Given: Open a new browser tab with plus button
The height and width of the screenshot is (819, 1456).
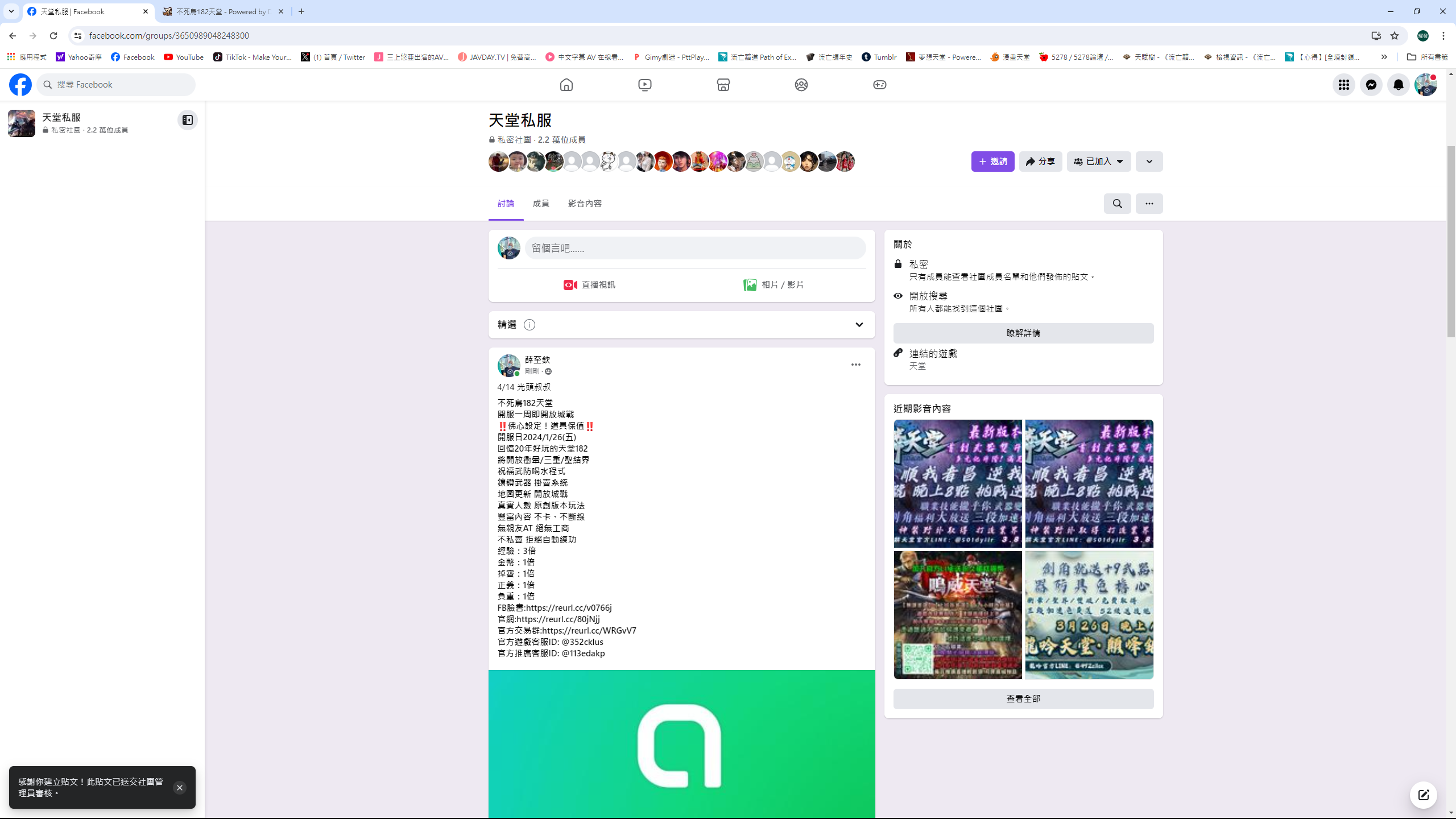Looking at the screenshot, I should [x=301, y=11].
